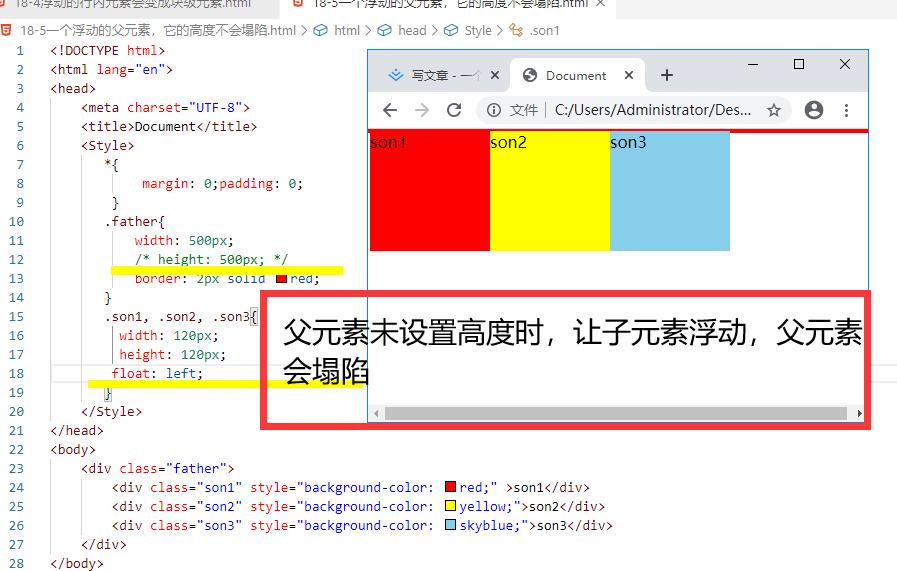The image size is (897, 571).
Task: Open a new browser tab
Action: click(666, 75)
